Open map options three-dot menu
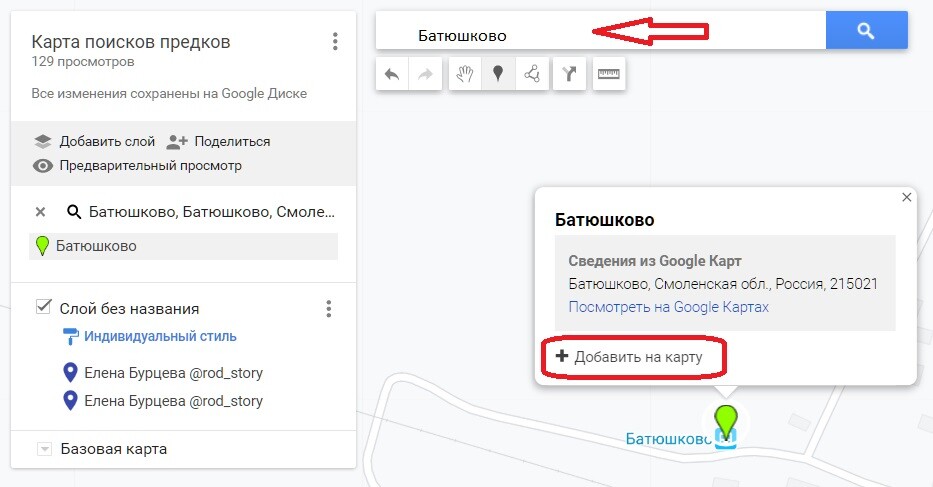Viewport: 933px width, 487px height. tap(335, 42)
